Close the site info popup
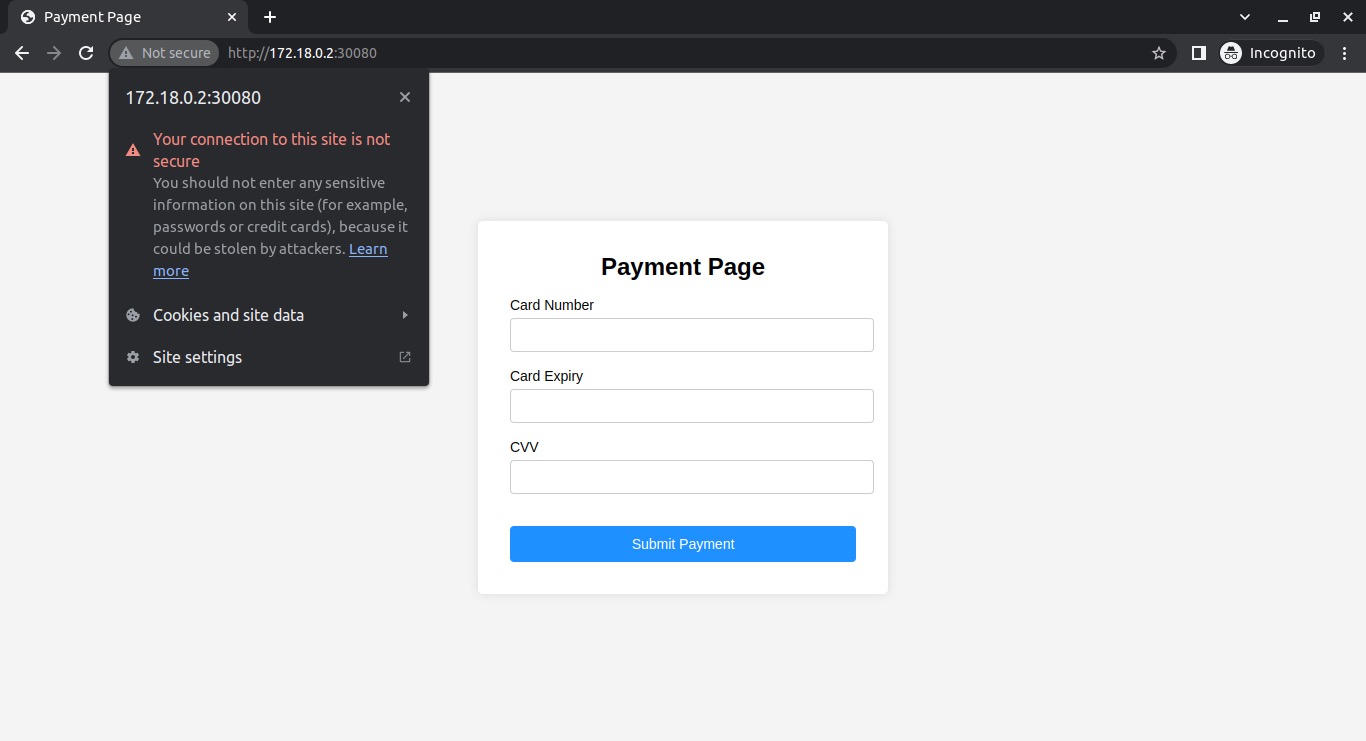 (405, 97)
